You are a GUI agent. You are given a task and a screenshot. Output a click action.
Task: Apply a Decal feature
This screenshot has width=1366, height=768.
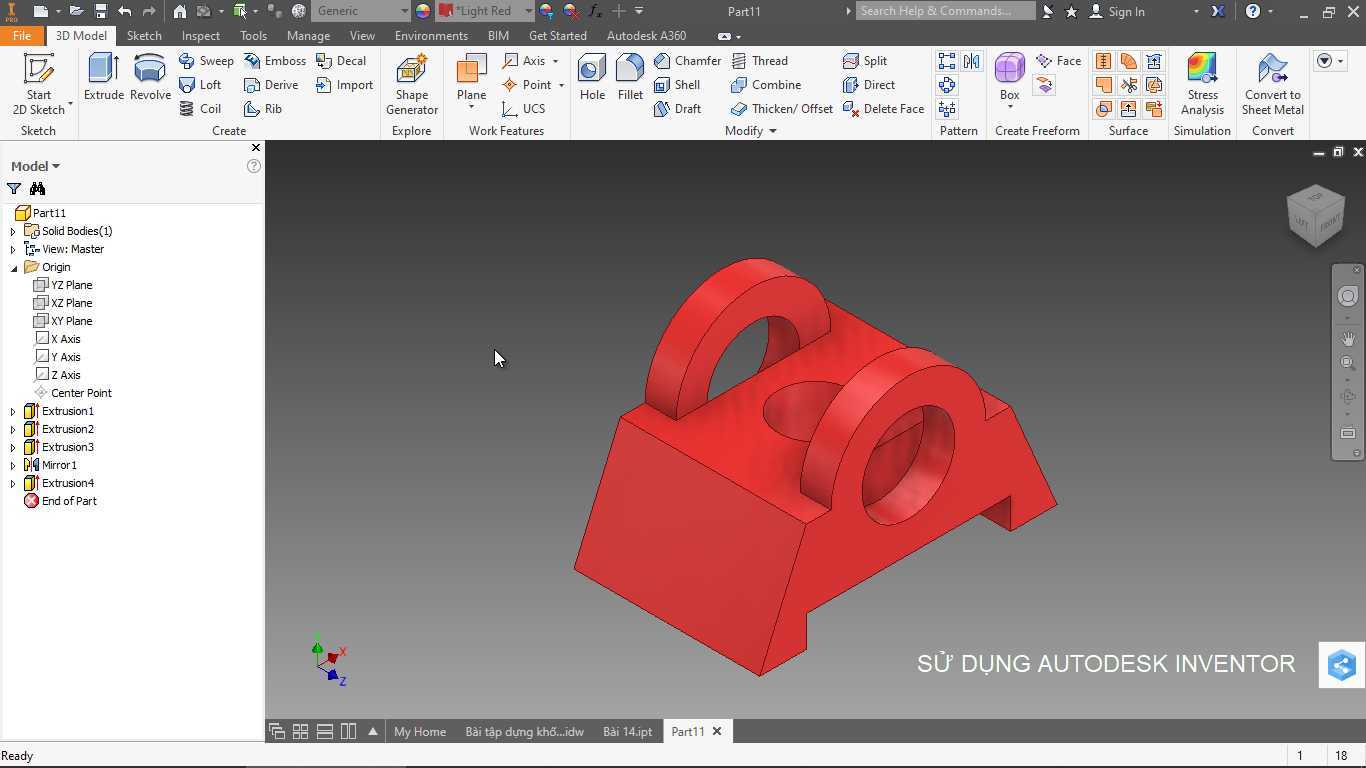(341, 61)
